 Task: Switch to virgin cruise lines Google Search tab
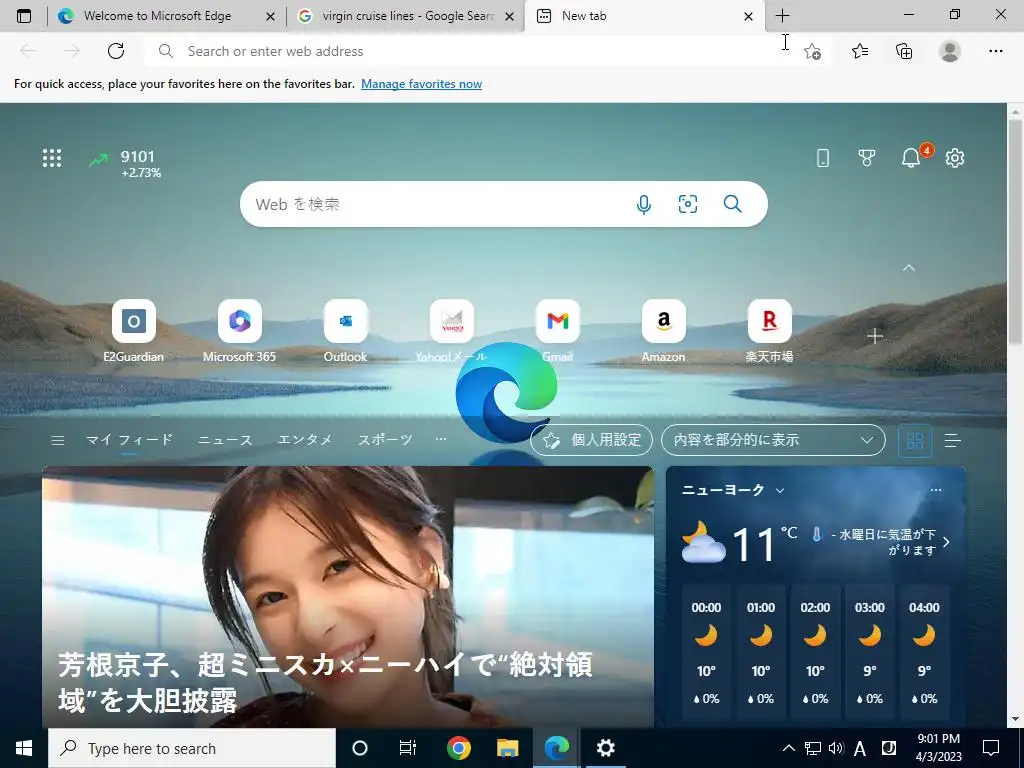click(x=408, y=16)
